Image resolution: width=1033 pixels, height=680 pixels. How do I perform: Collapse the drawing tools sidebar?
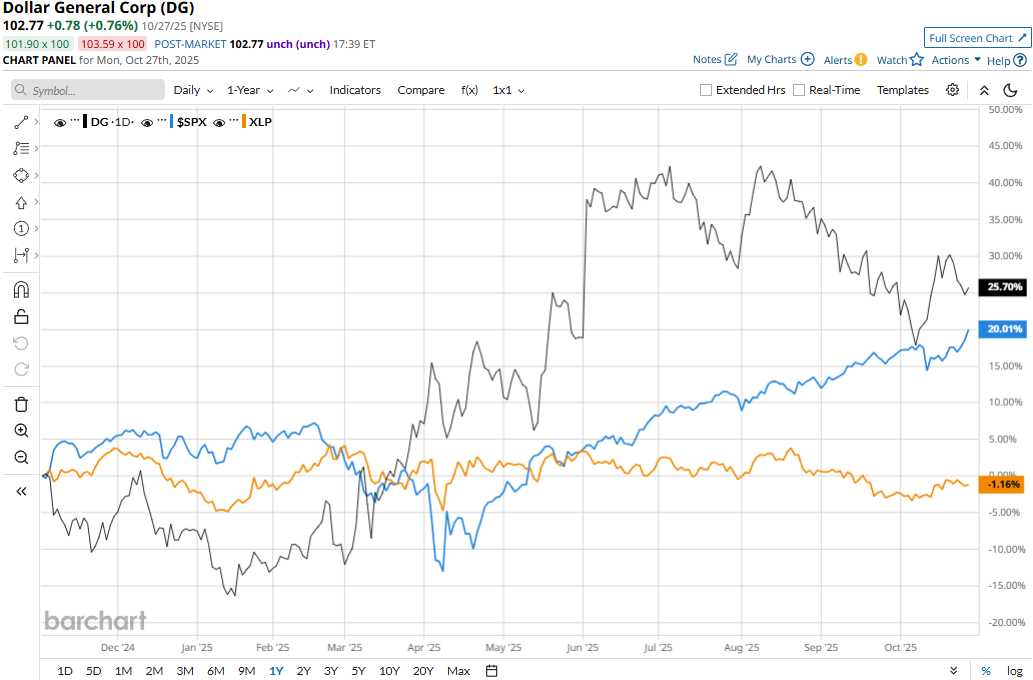coord(21,492)
